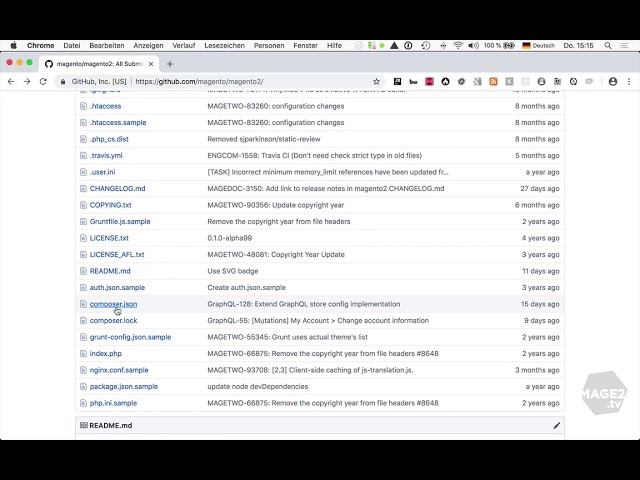Open the LICENSE_AFL.txt file
Screen dimensions: 640x480
click(117, 255)
